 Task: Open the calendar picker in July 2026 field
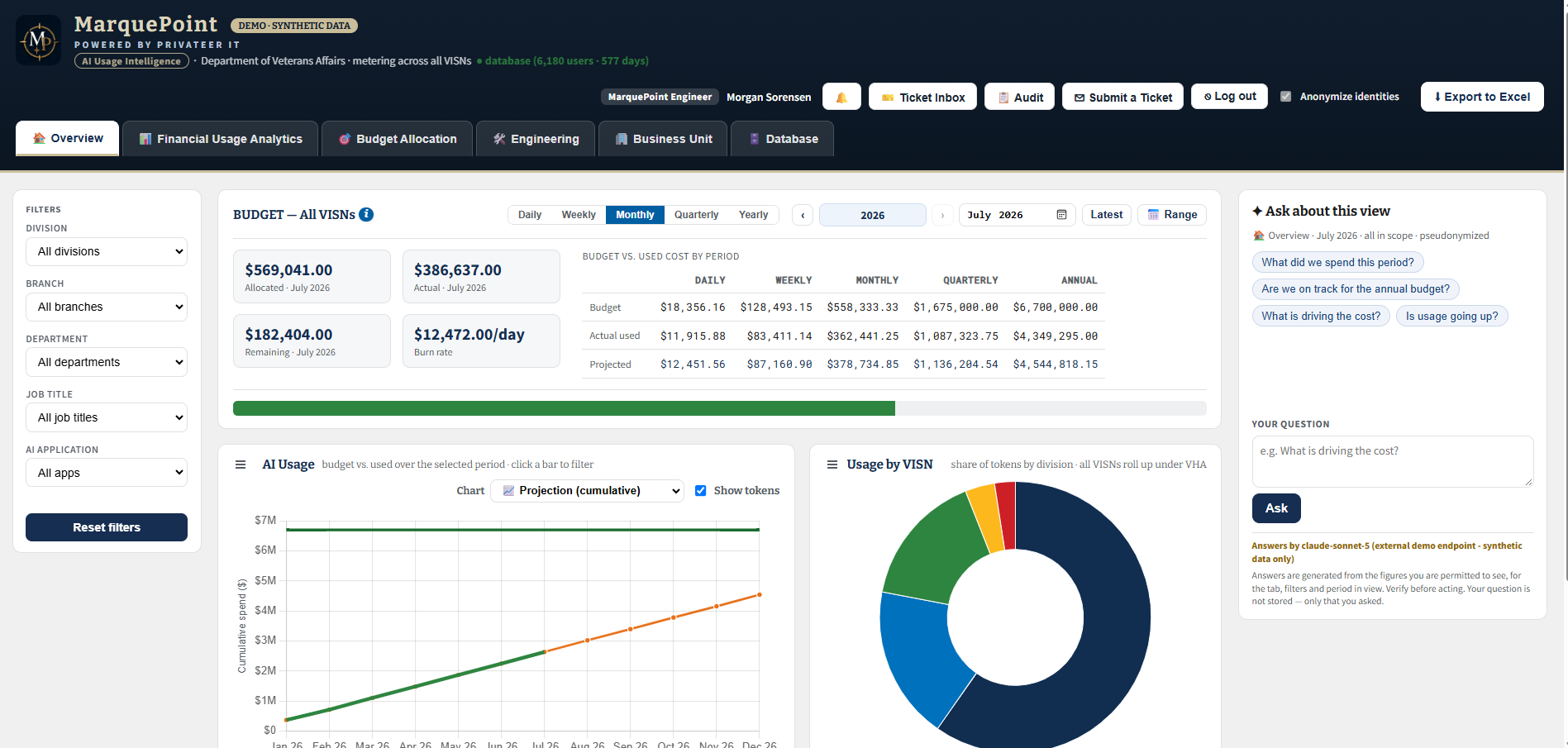pos(1061,215)
